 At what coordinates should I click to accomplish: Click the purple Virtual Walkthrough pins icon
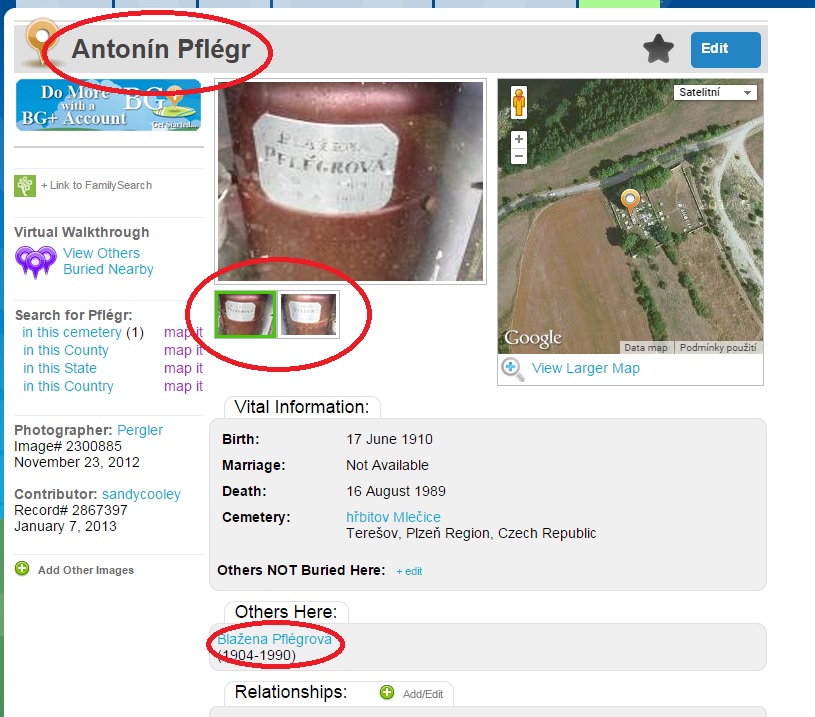[x=35, y=262]
